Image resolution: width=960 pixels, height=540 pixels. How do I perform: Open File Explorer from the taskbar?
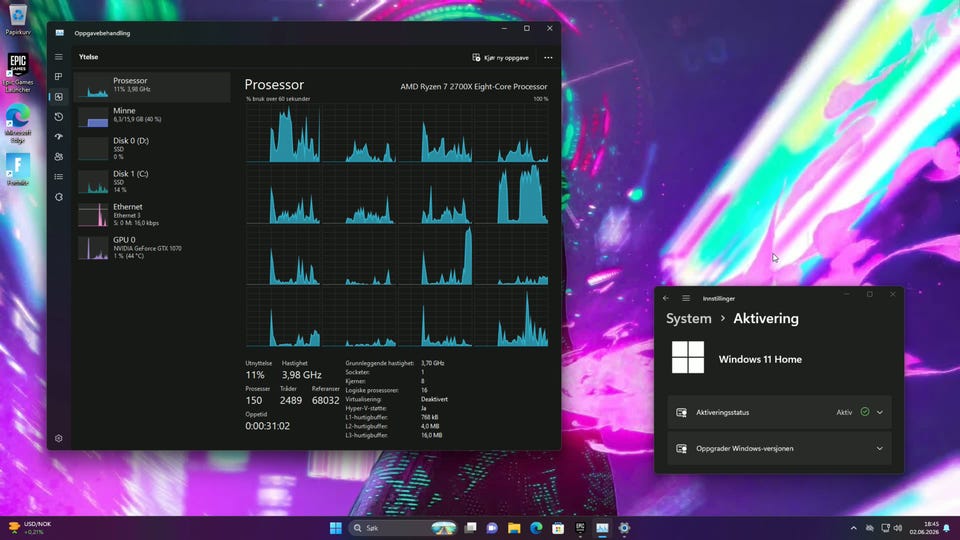click(514, 528)
